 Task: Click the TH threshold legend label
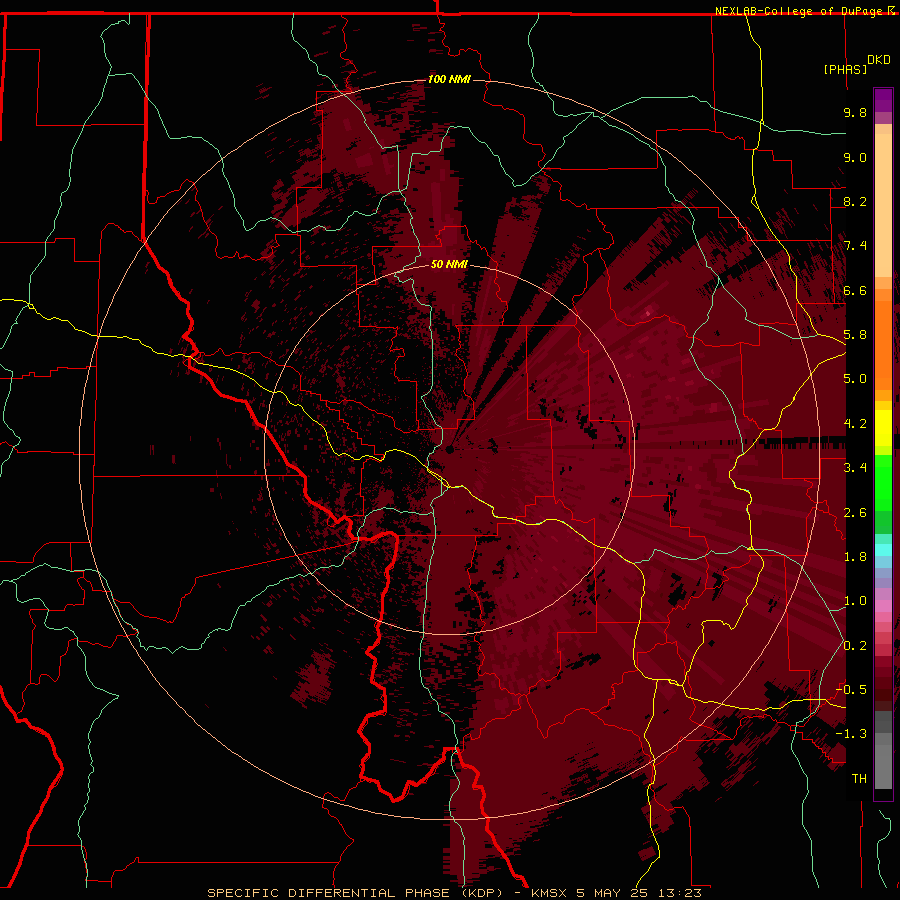point(859,779)
